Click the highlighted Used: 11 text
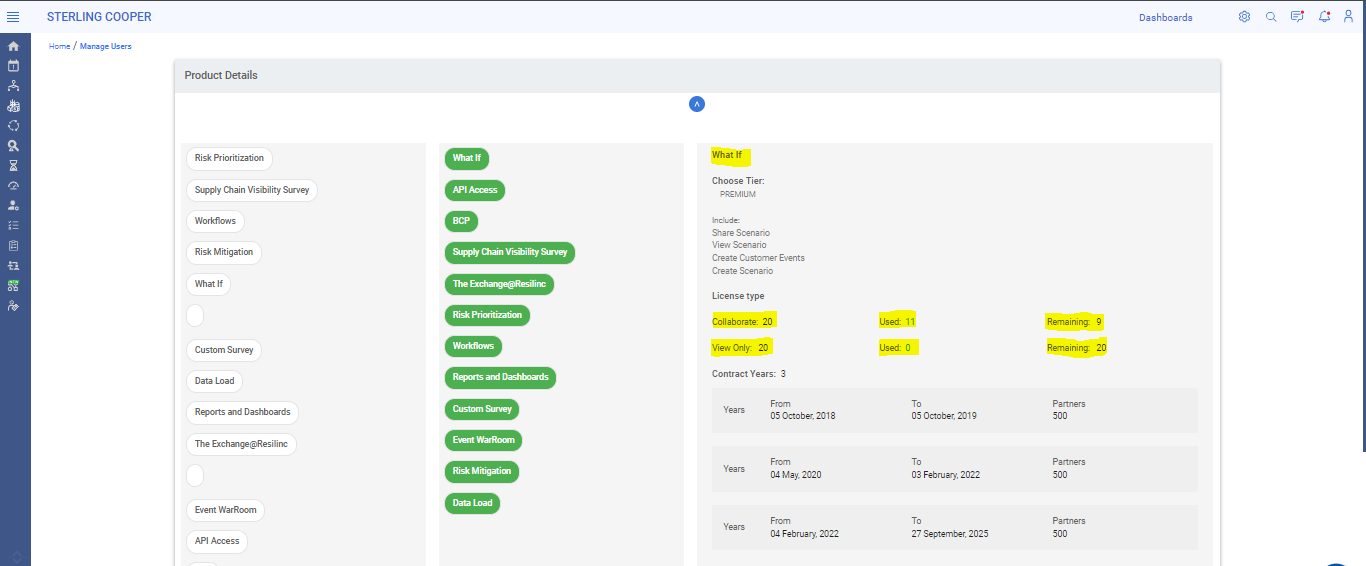The height and width of the screenshot is (566, 1366). point(897,322)
